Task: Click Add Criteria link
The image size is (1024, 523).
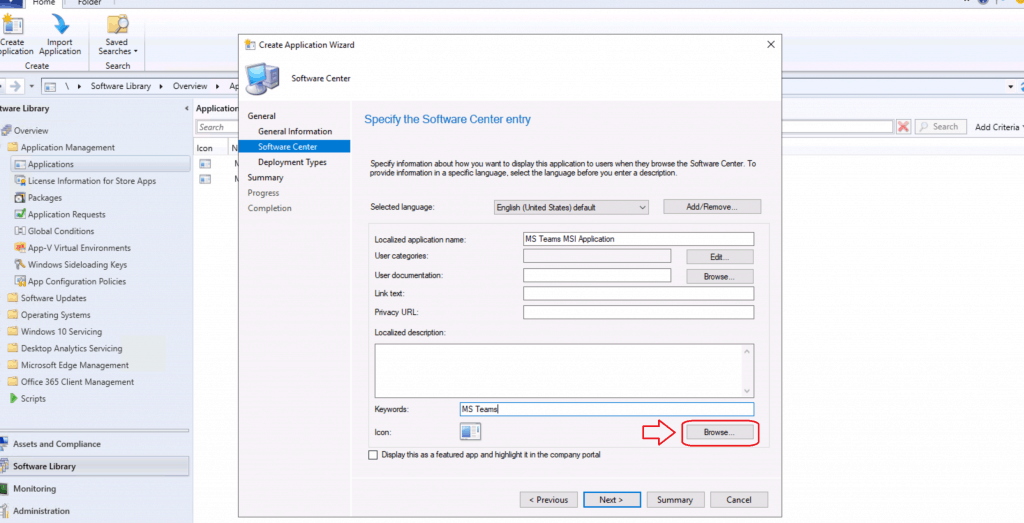Action: pos(997,127)
